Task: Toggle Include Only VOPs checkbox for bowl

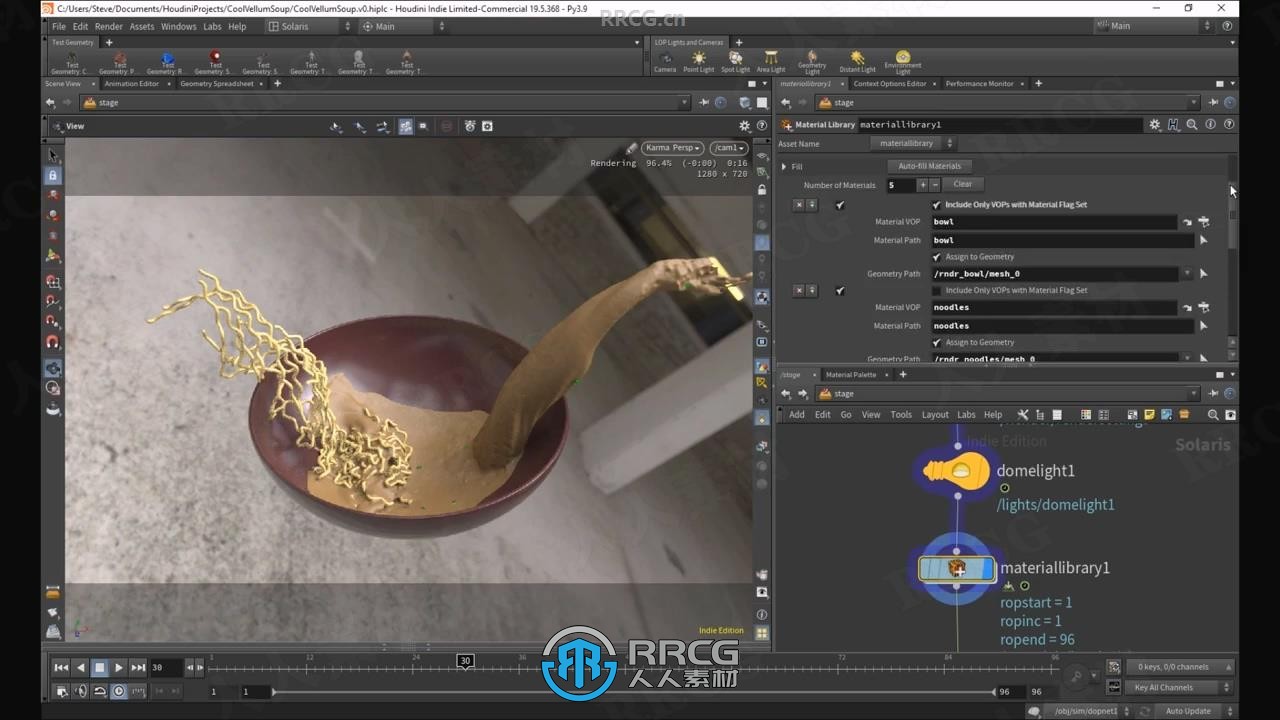Action: click(937, 205)
